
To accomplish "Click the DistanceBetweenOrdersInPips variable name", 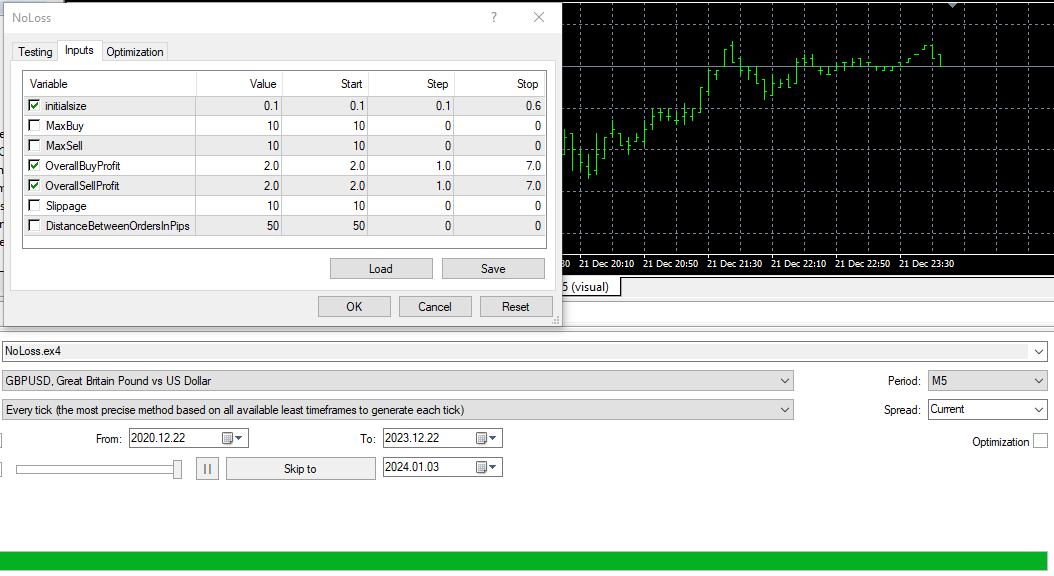I will pos(118,226).
